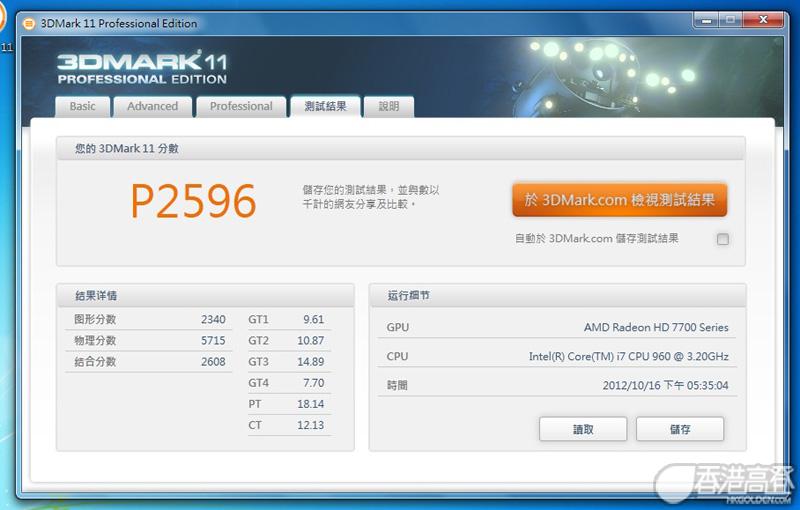Open the Advanced tab

pyautogui.click(x=152, y=106)
